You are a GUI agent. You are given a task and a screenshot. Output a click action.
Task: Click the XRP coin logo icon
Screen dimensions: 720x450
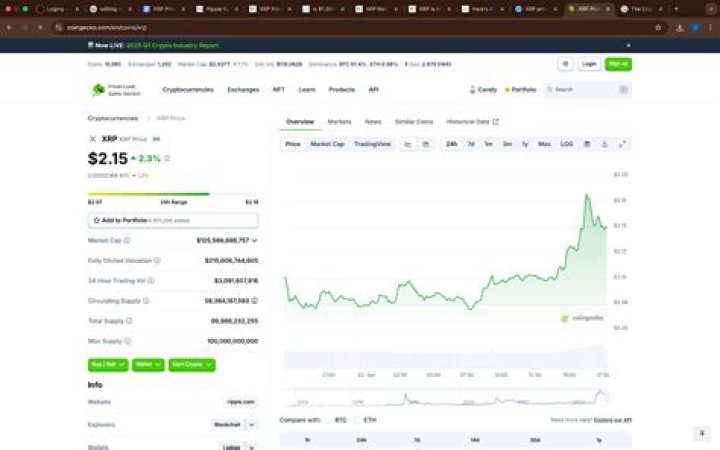[x=93, y=139]
